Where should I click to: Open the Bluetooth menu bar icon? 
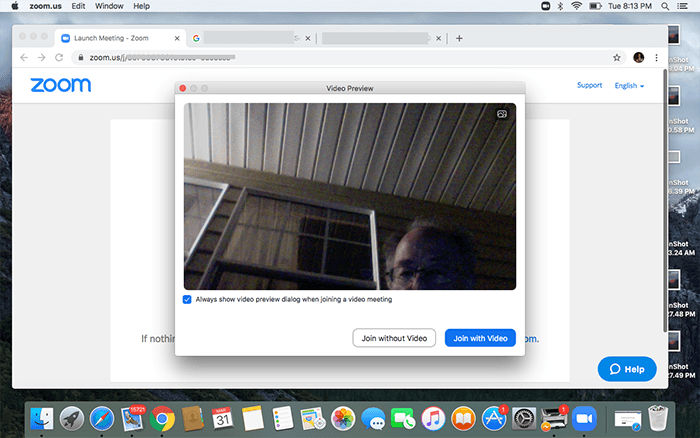(560, 6)
